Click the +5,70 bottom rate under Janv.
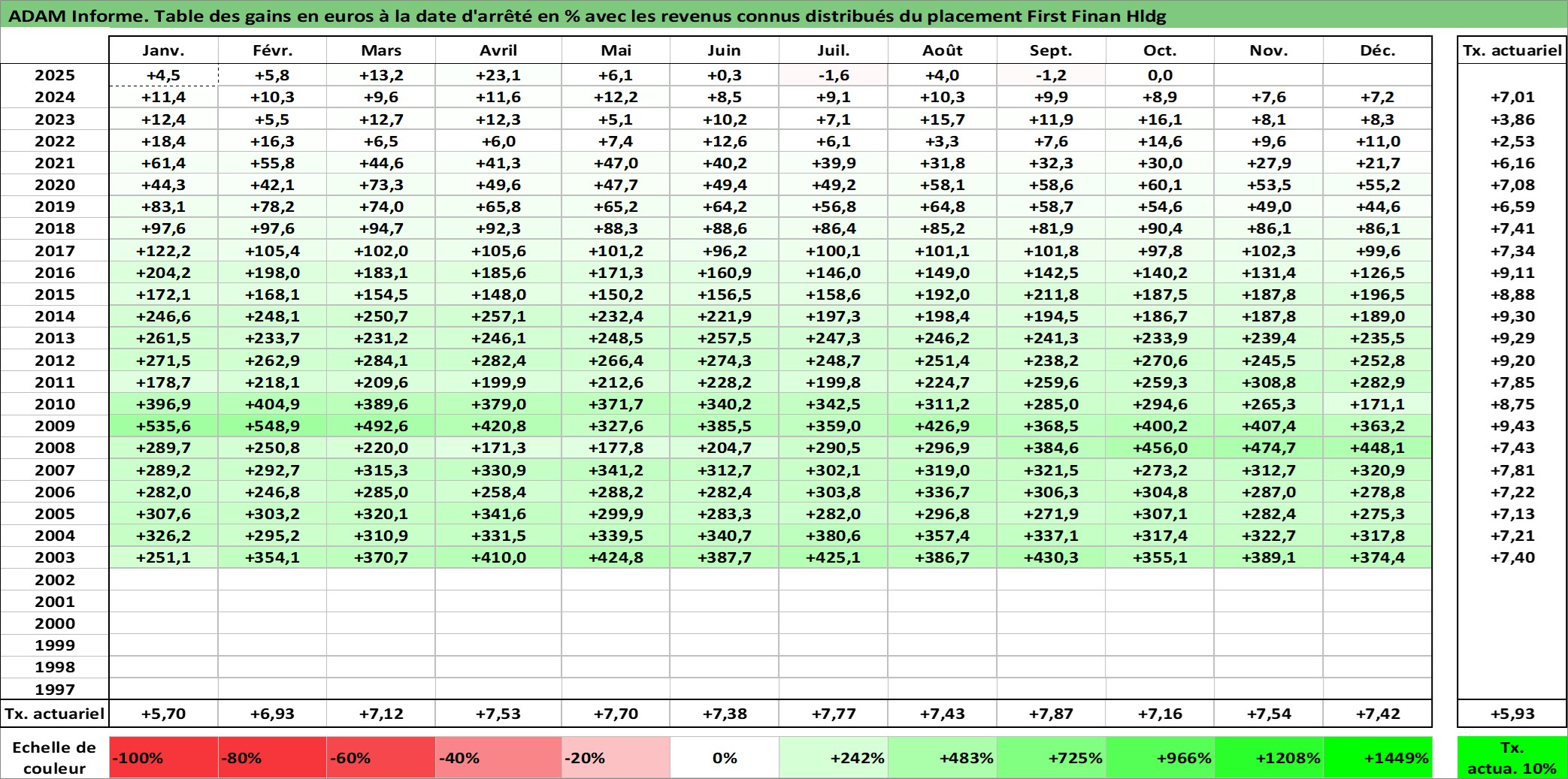Screen dimensions: 1568x779 click(164, 714)
